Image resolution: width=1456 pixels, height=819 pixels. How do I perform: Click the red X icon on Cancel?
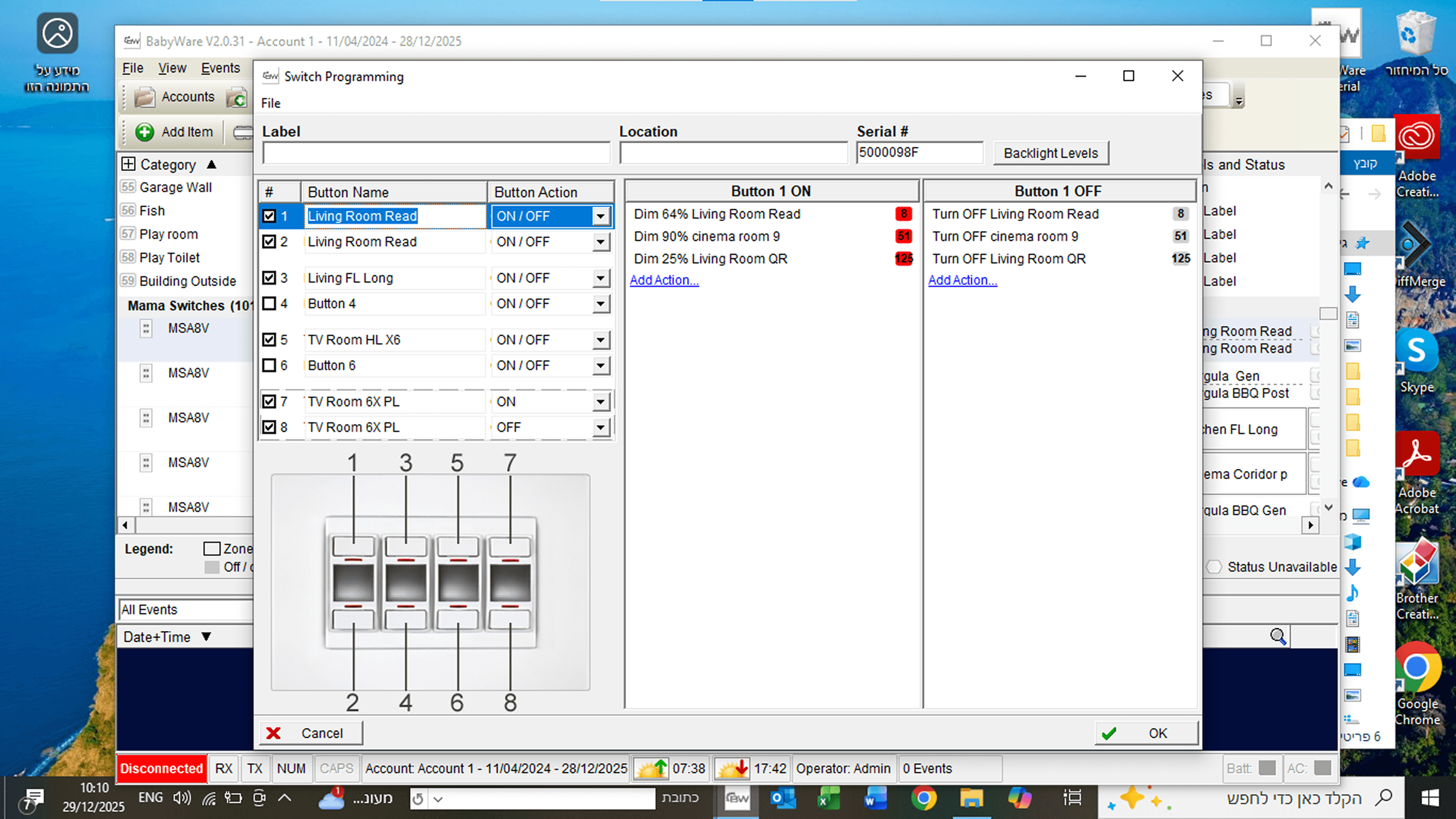(x=274, y=733)
